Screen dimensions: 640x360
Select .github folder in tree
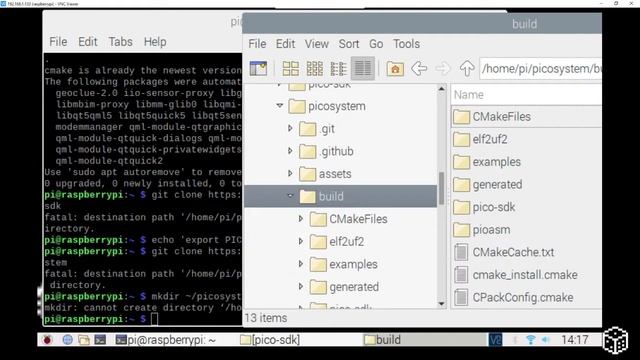pos(326,151)
